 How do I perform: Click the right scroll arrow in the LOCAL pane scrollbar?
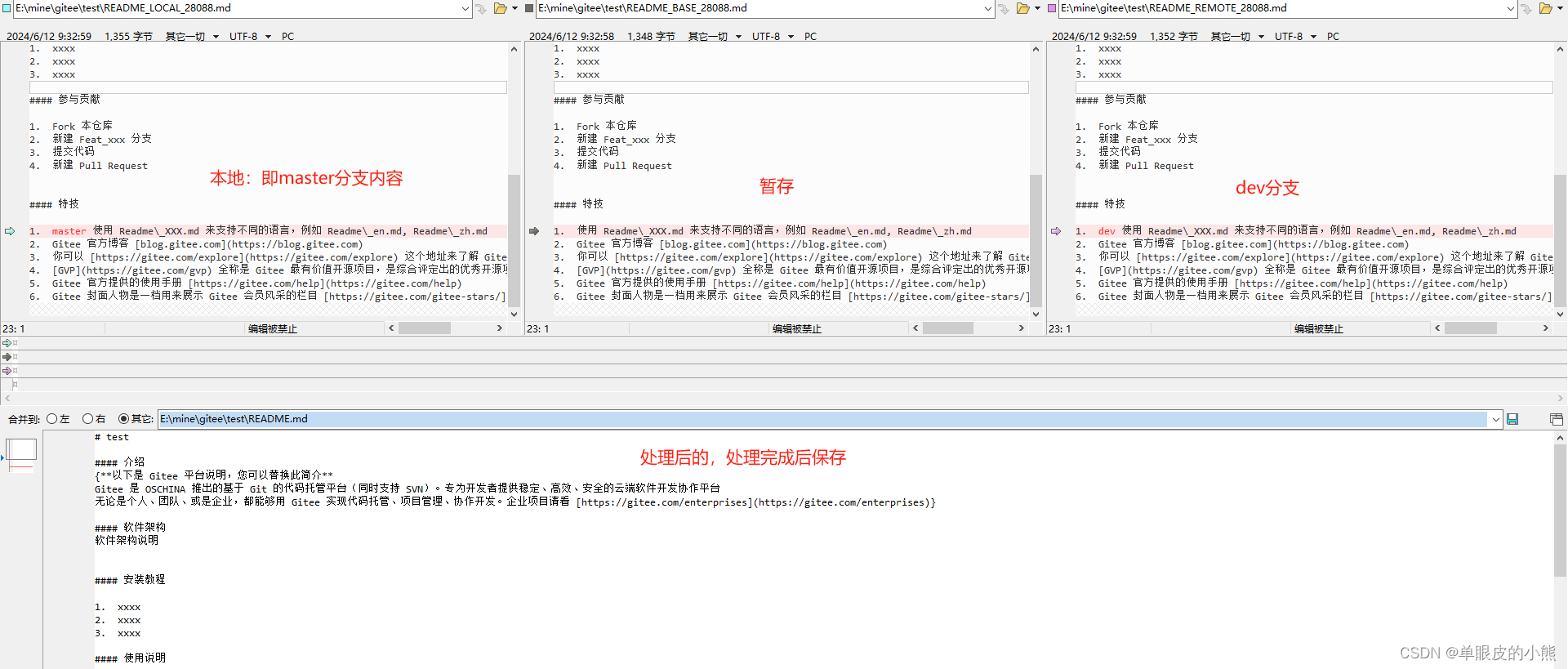(x=500, y=328)
